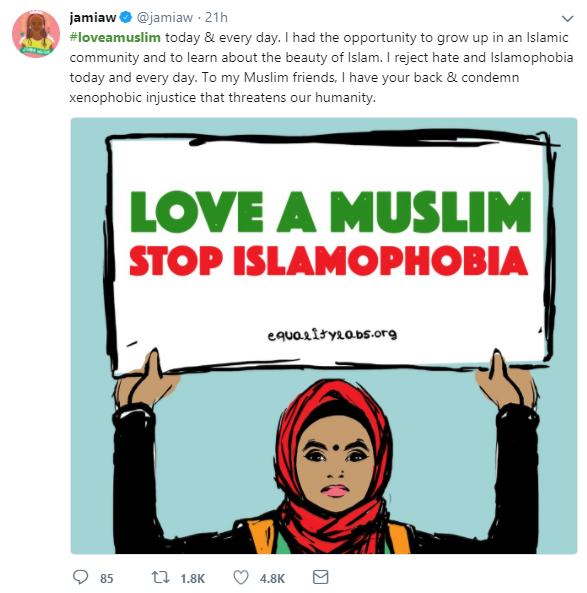View the 85 replies count
587x593 pixels.
pos(107,578)
